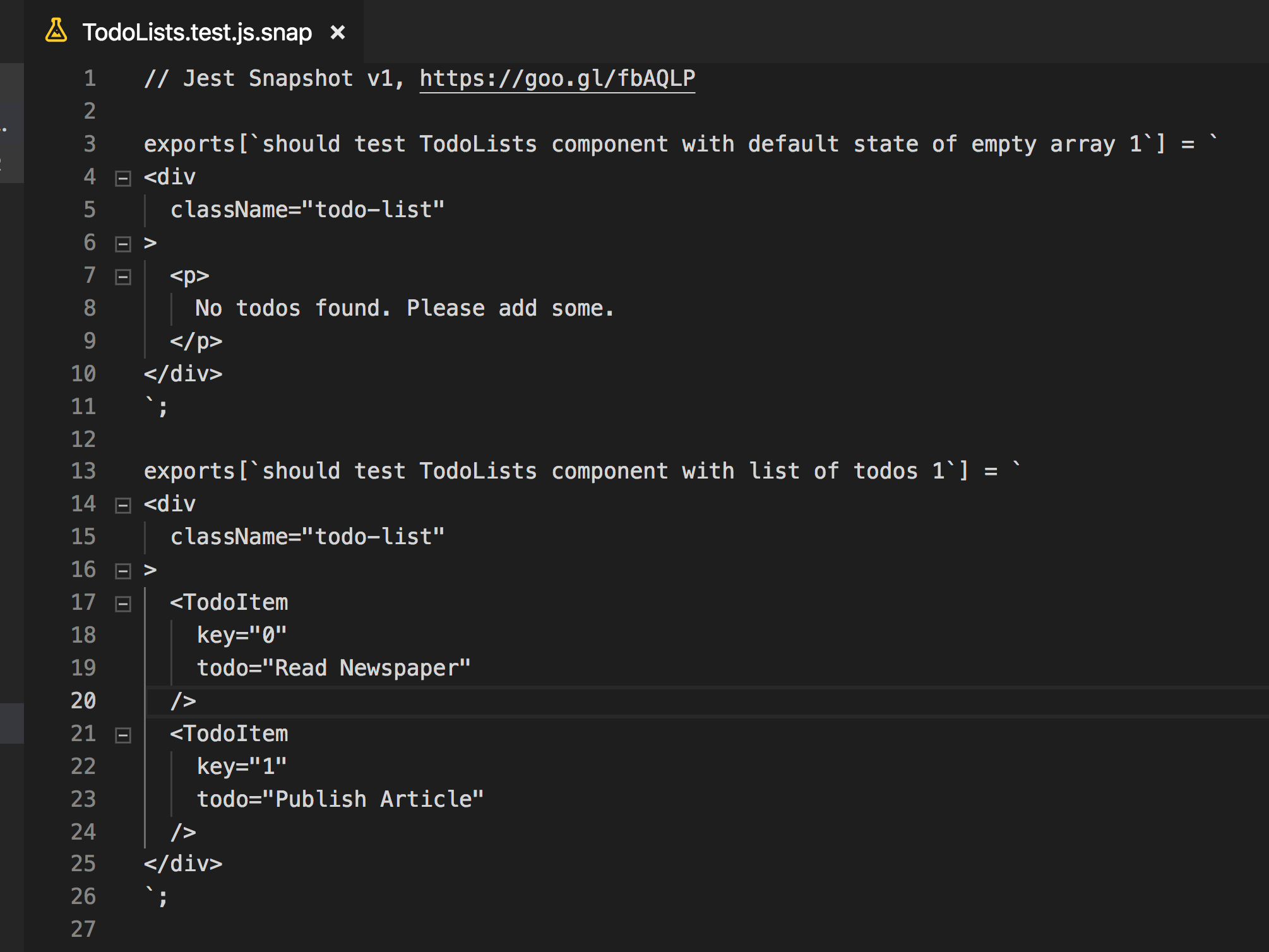Collapse the fold marker on line 16
This screenshot has height=952, width=1269.
(123, 571)
